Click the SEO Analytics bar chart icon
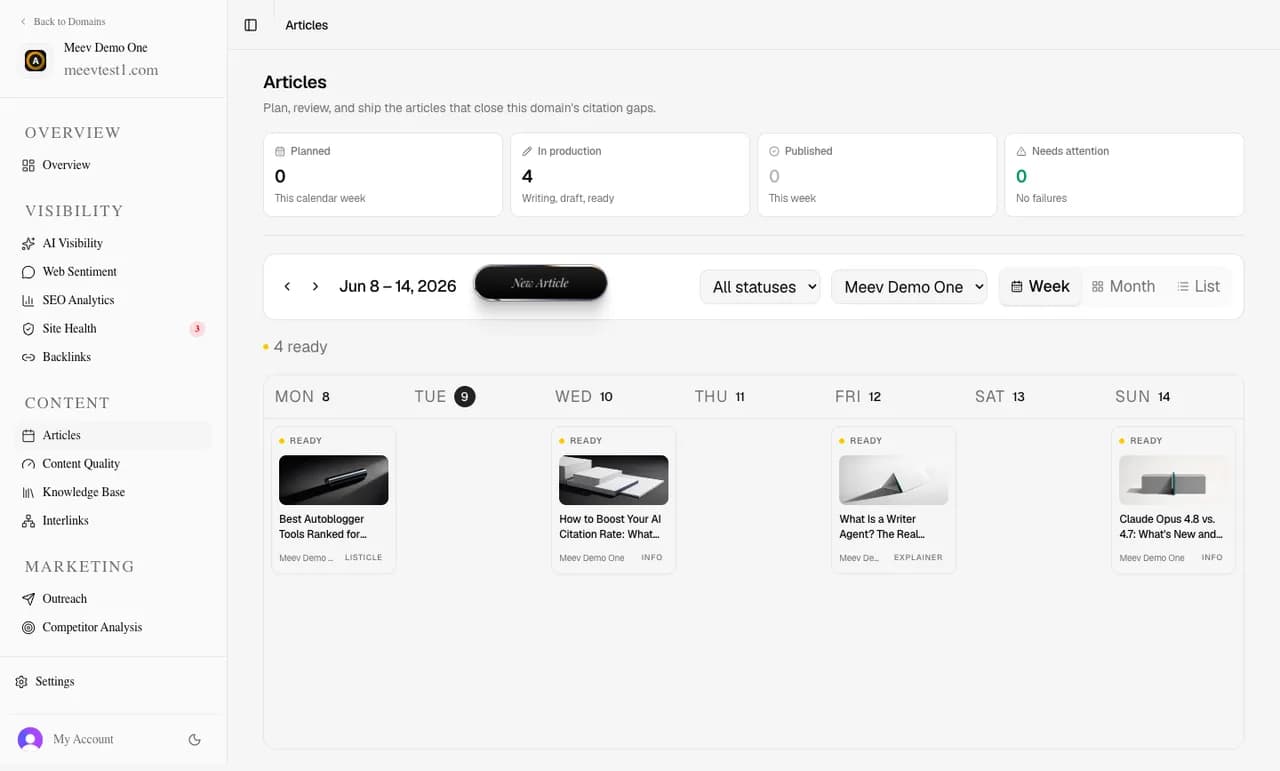 (28, 300)
